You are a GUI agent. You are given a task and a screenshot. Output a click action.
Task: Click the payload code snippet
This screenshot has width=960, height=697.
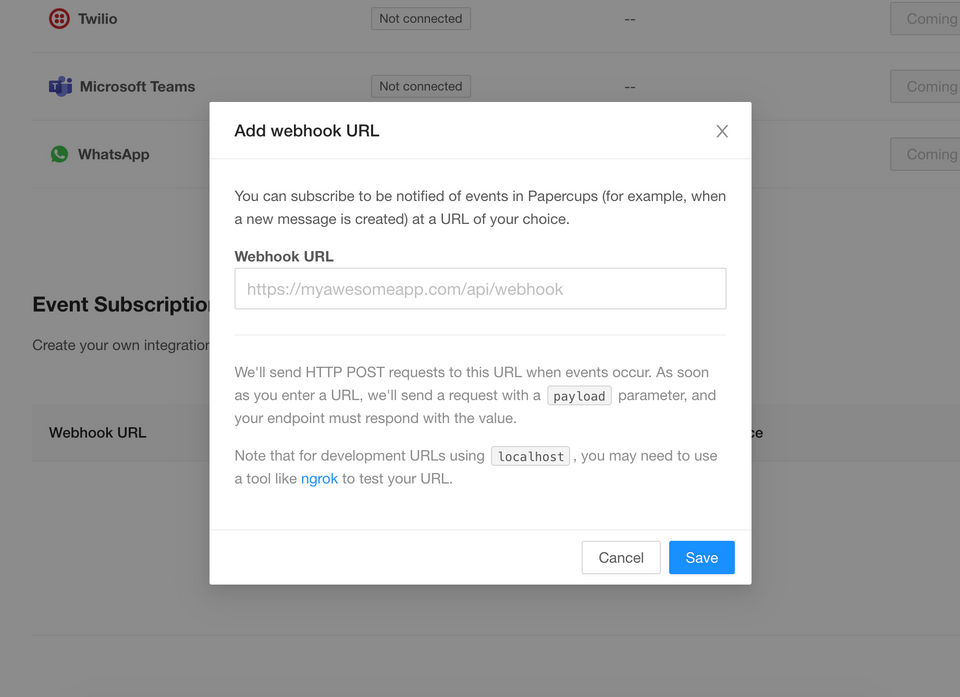(579, 396)
